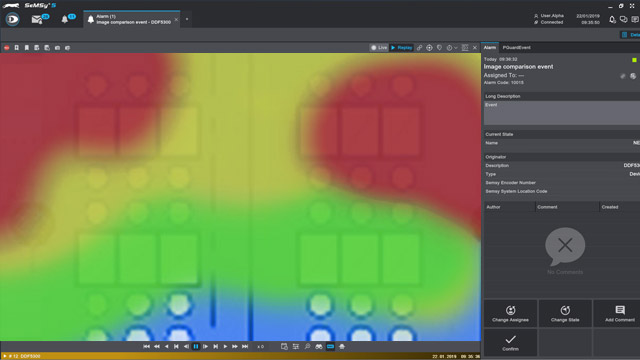Viewport: 640px width, 360px height.
Task: Expand the track entry #12 DDF5300 arrow
Action: point(5,356)
